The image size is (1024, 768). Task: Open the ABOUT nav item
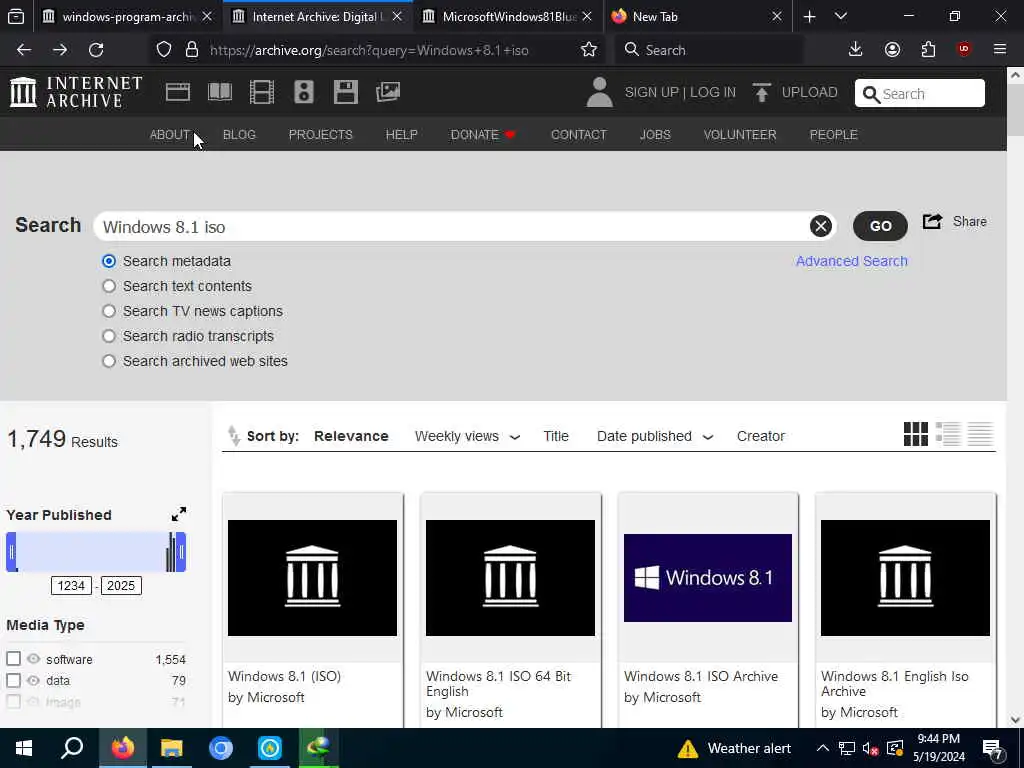(x=170, y=135)
